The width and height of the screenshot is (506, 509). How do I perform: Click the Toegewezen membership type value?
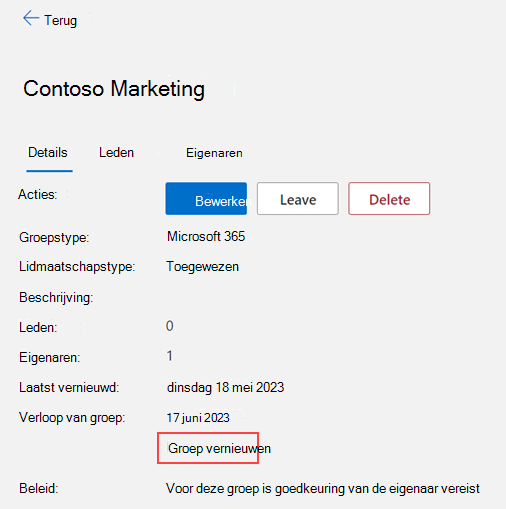[x=203, y=267]
